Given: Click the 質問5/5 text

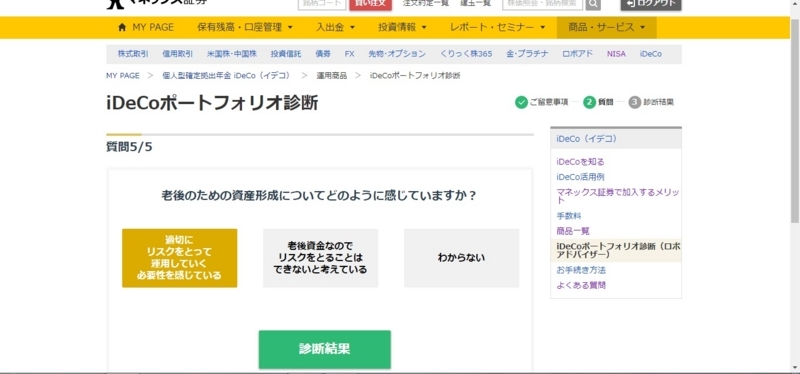Looking at the screenshot, I should [x=129, y=147].
